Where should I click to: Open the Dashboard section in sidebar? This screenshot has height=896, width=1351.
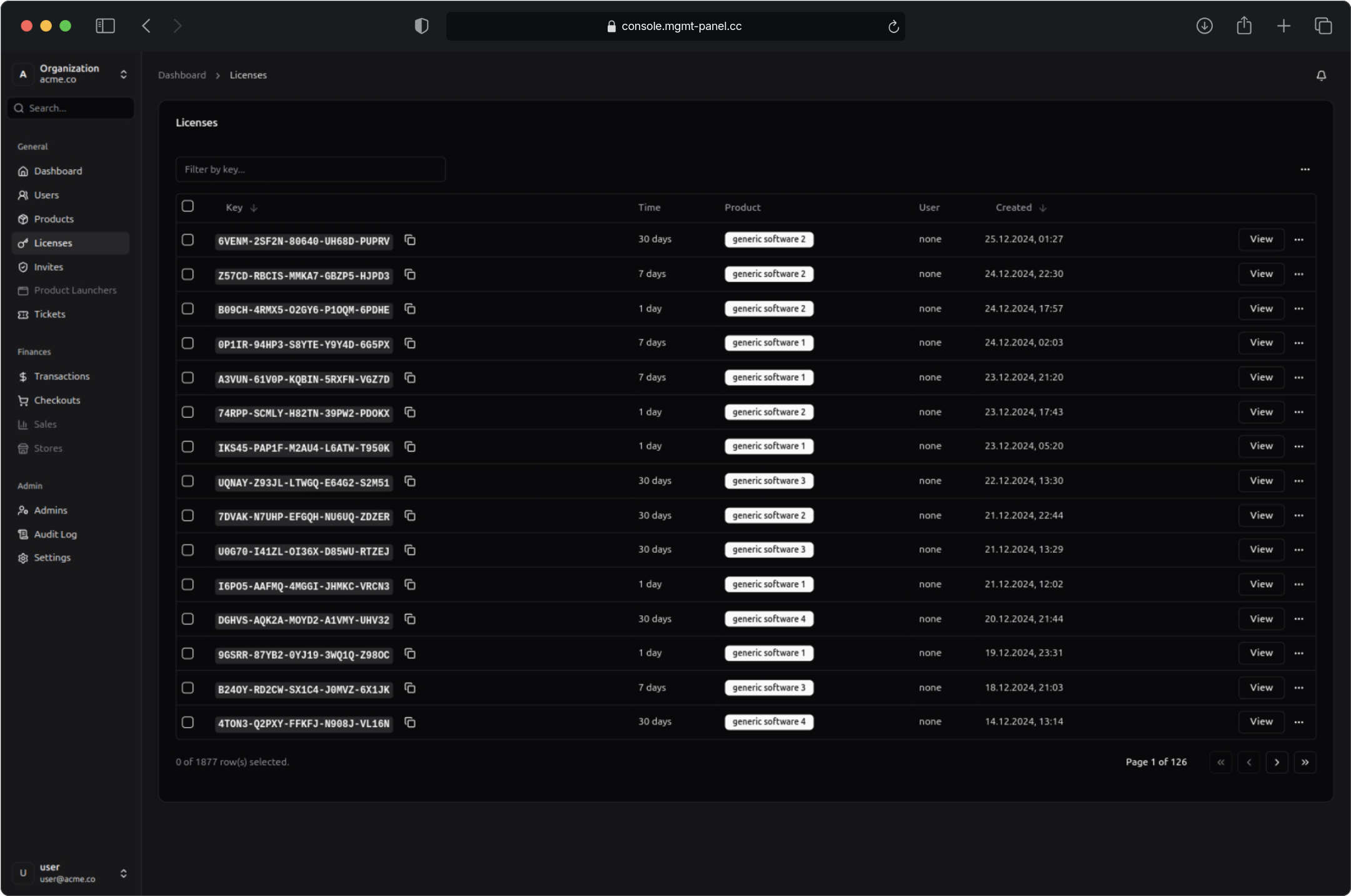tap(58, 171)
